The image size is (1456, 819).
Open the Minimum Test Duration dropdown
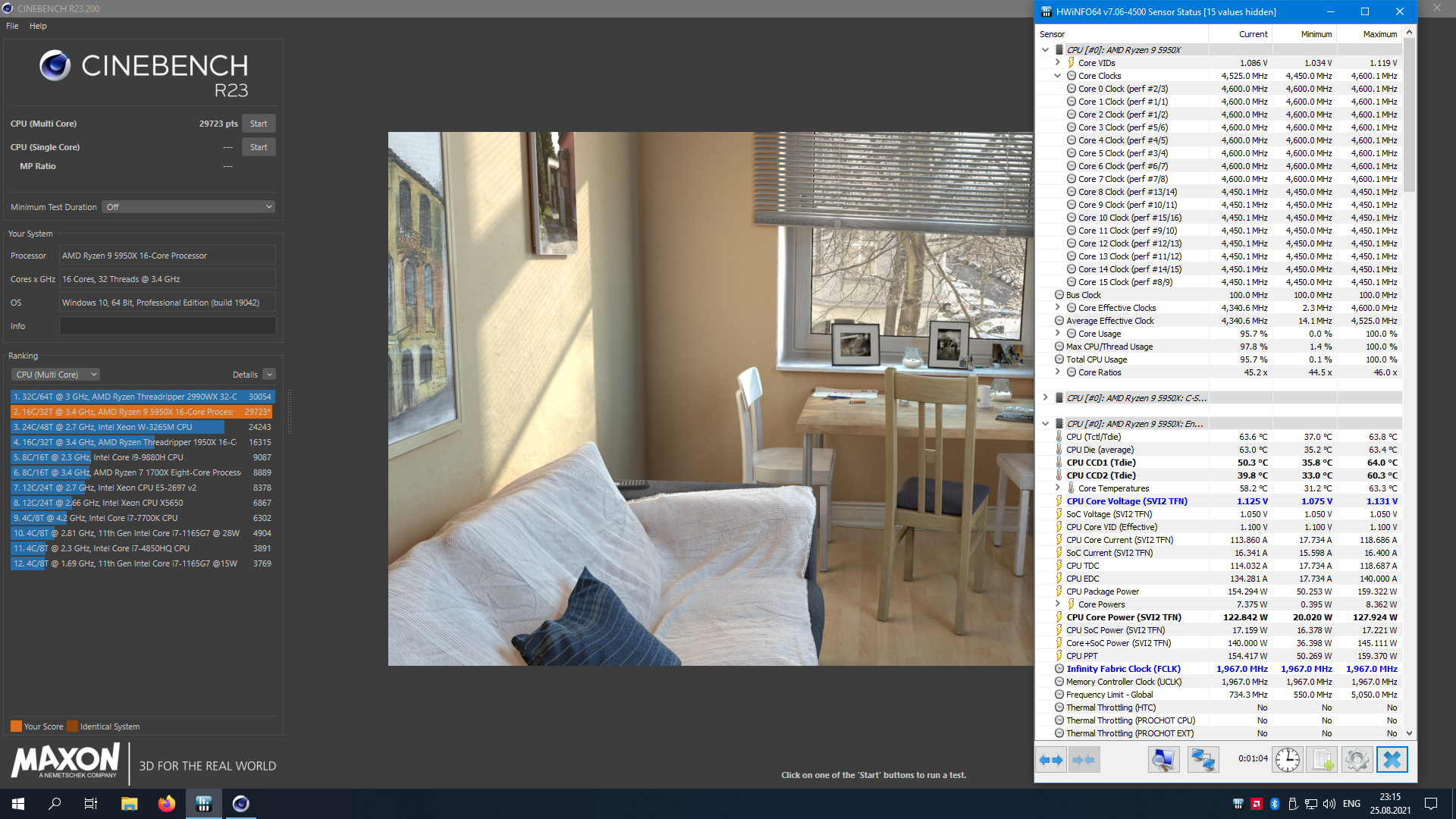point(188,207)
